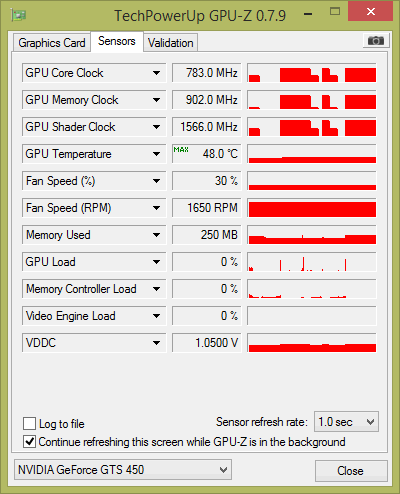
Task: Uncheck Continue refreshing in background checkbox
Action: tap(29, 442)
